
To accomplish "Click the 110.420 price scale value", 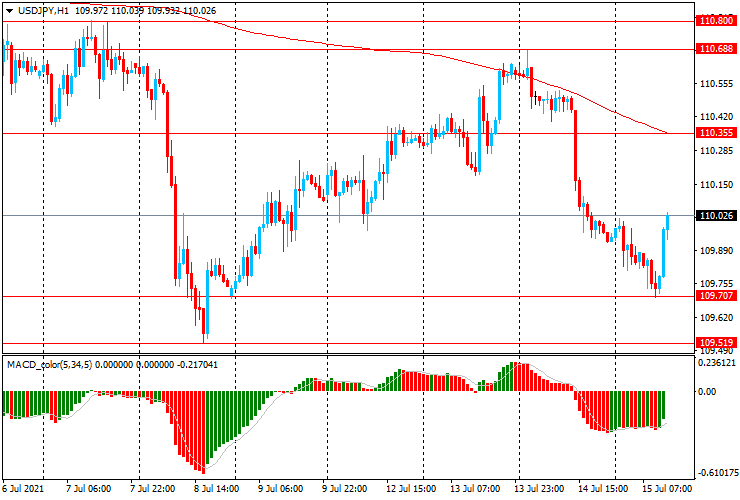I will point(716,116).
